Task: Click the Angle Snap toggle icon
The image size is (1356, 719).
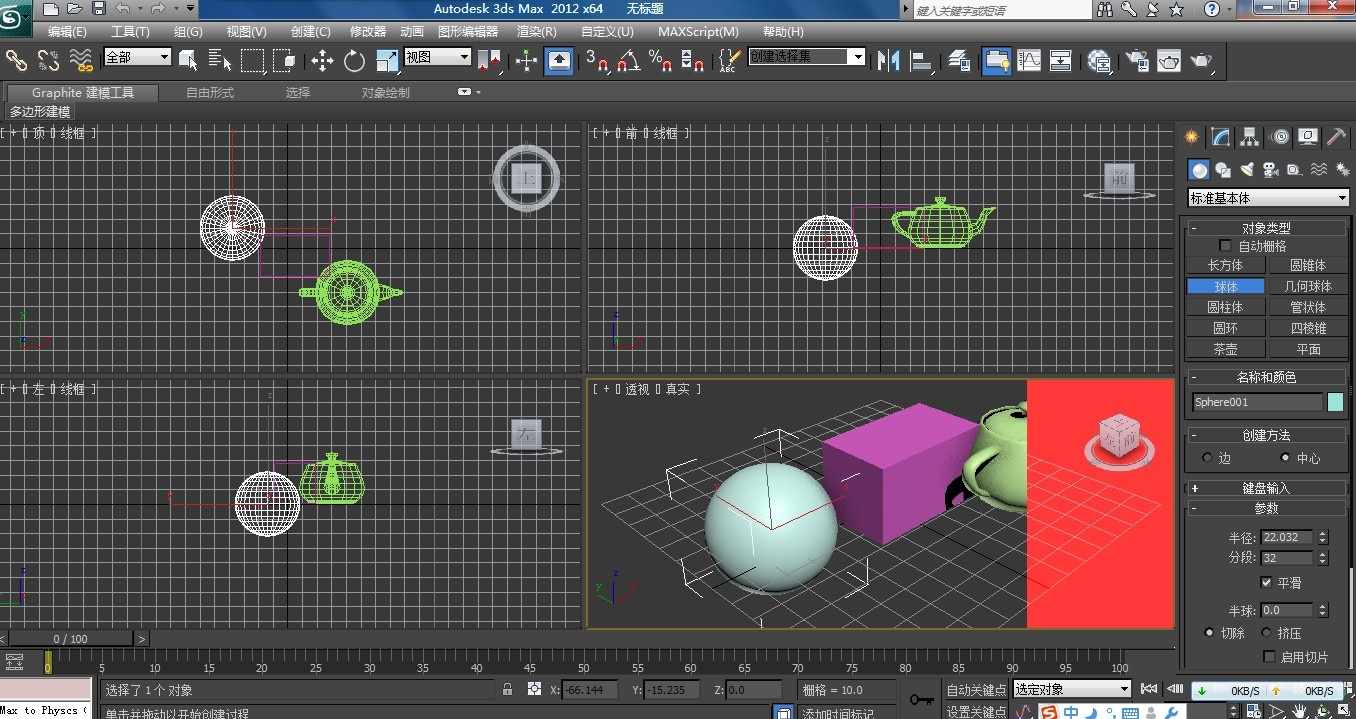Action: pyautogui.click(x=628, y=61)
